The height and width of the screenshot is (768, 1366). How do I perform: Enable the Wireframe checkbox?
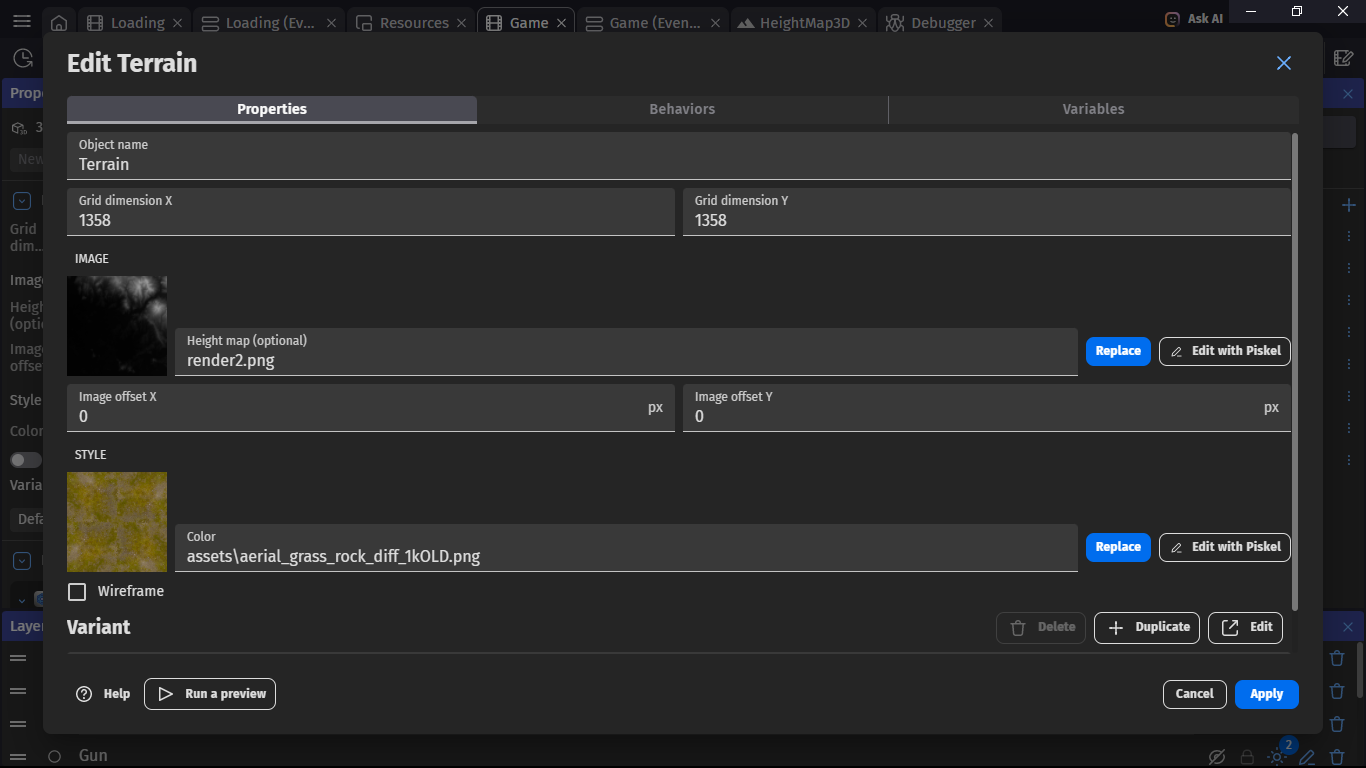(77, 591)
